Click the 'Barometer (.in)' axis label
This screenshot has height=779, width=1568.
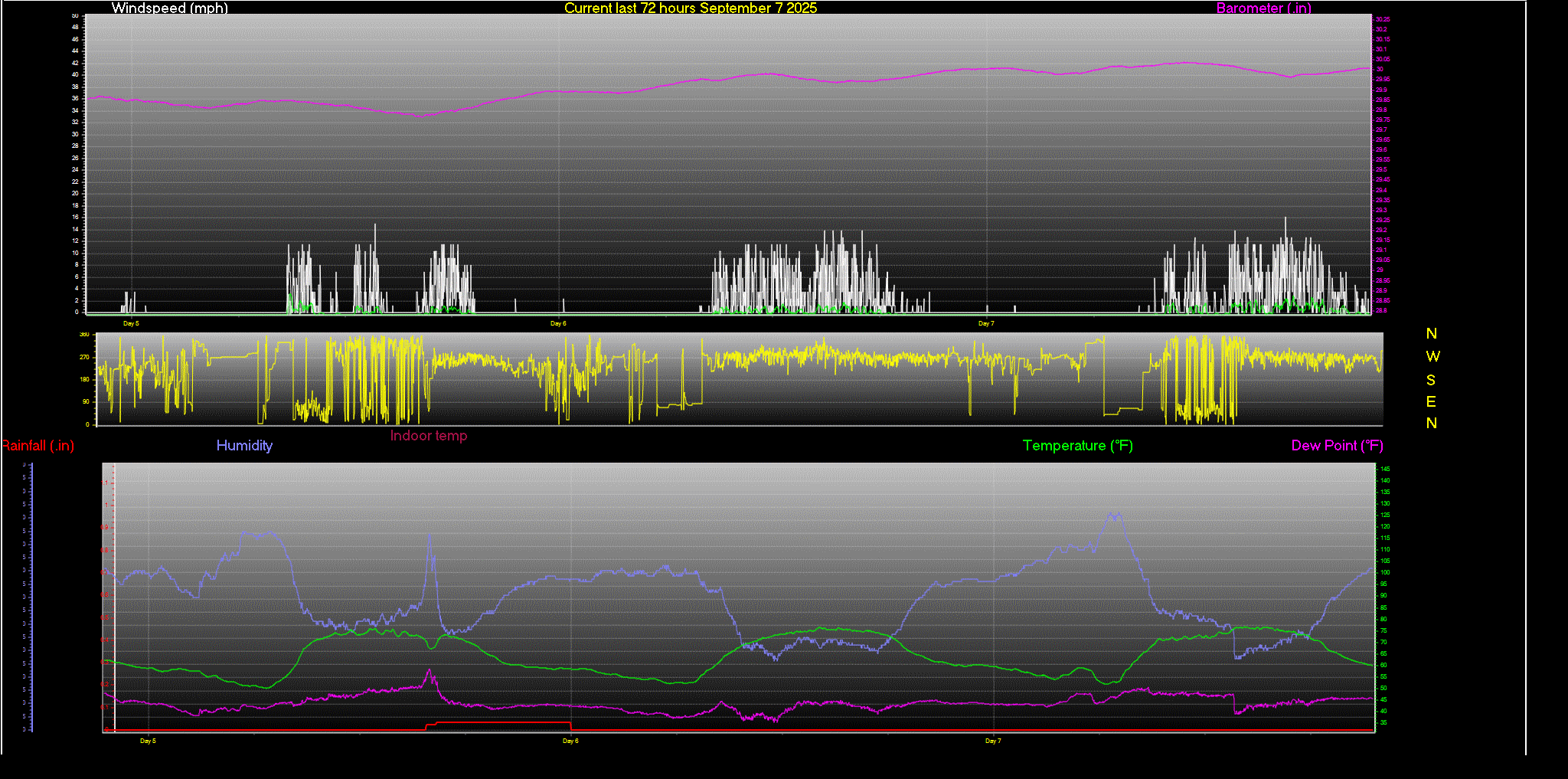click(1263, 8)
